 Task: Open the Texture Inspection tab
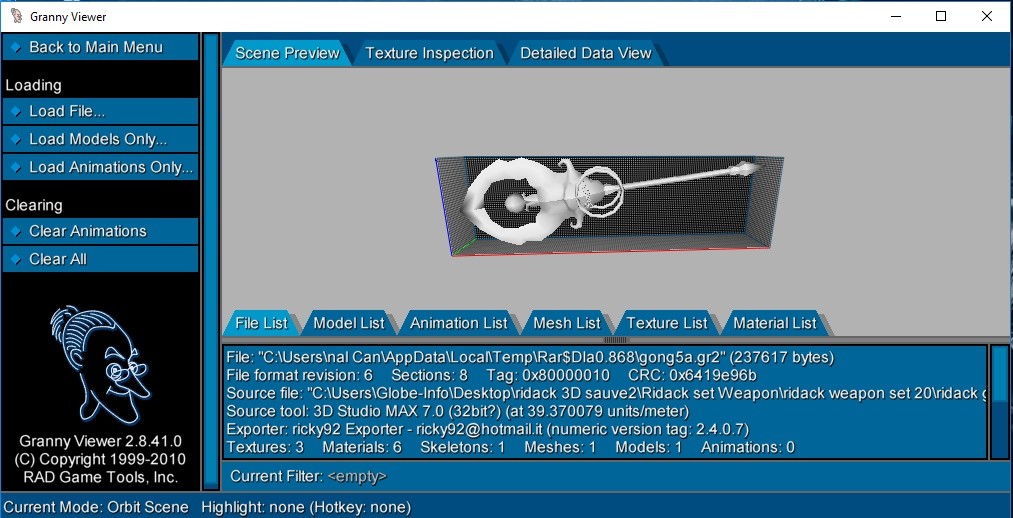tap(430, 53)
